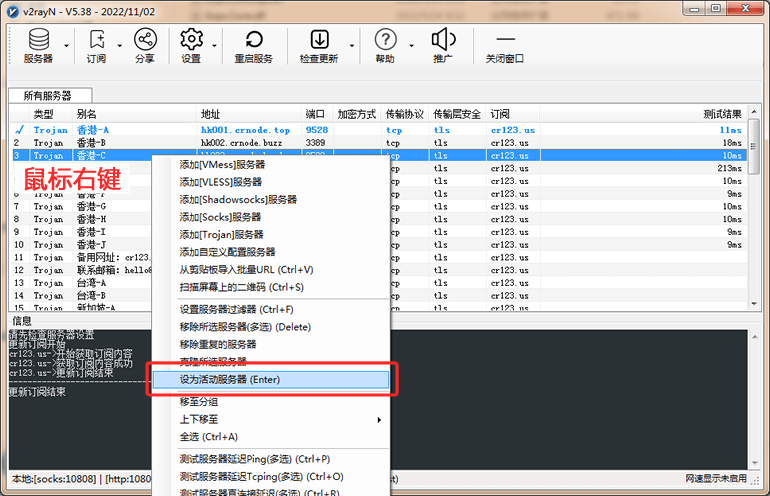Image resolution: width=770 pixels, height=496 pixels.
Task: Click the 213ms test result cell
Action: pos(729,168)
